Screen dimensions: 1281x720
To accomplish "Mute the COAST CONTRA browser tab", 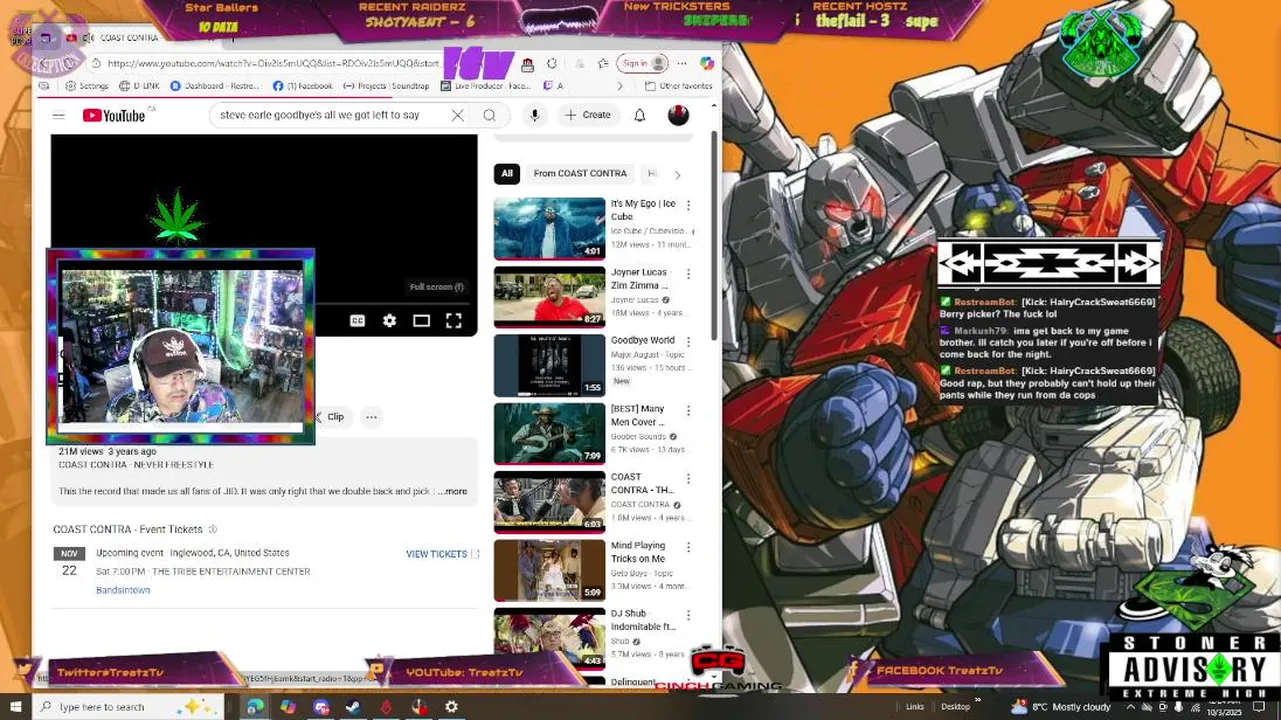I will [88, 38].
